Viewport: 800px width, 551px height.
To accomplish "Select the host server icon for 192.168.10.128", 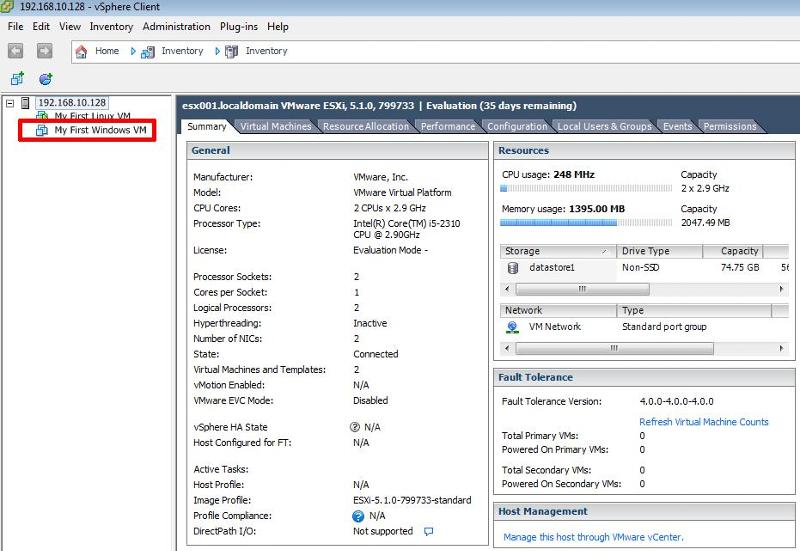I will [25, 103].
